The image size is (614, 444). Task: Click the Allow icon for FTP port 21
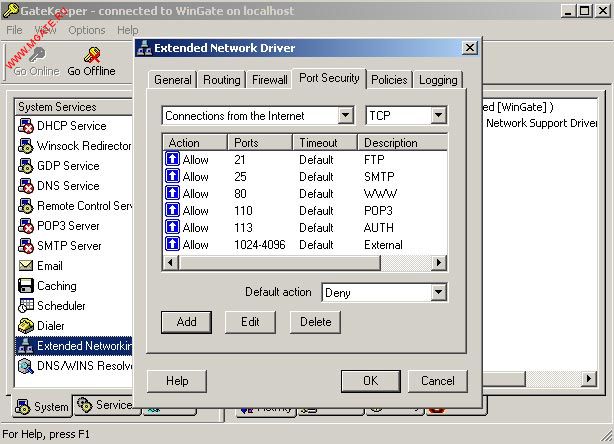coord(172,159)
